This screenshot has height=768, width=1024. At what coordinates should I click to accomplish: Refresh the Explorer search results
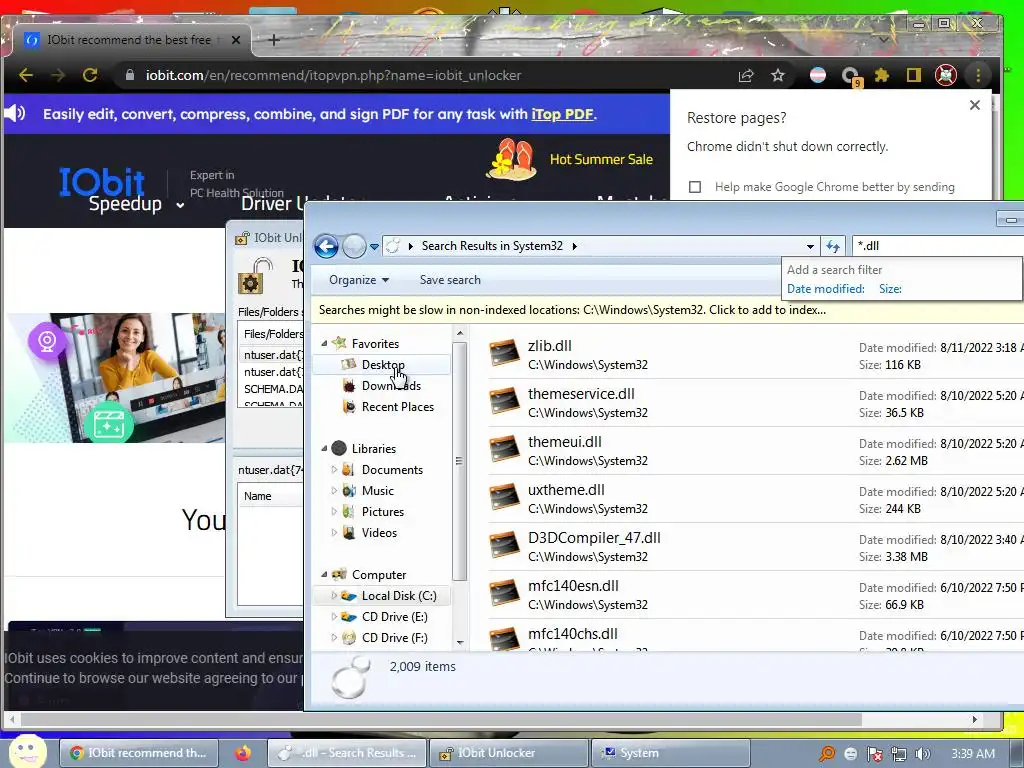coord(833,246)
